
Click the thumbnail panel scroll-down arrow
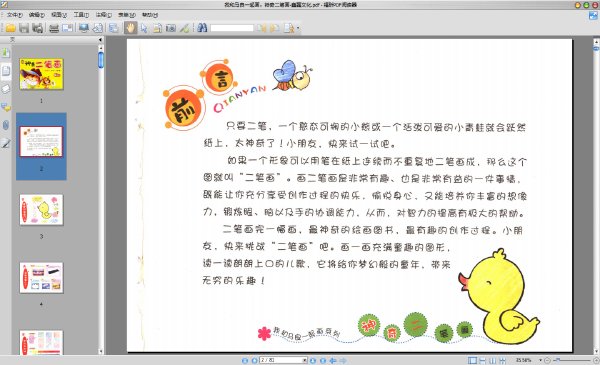(x=101, y=351)
